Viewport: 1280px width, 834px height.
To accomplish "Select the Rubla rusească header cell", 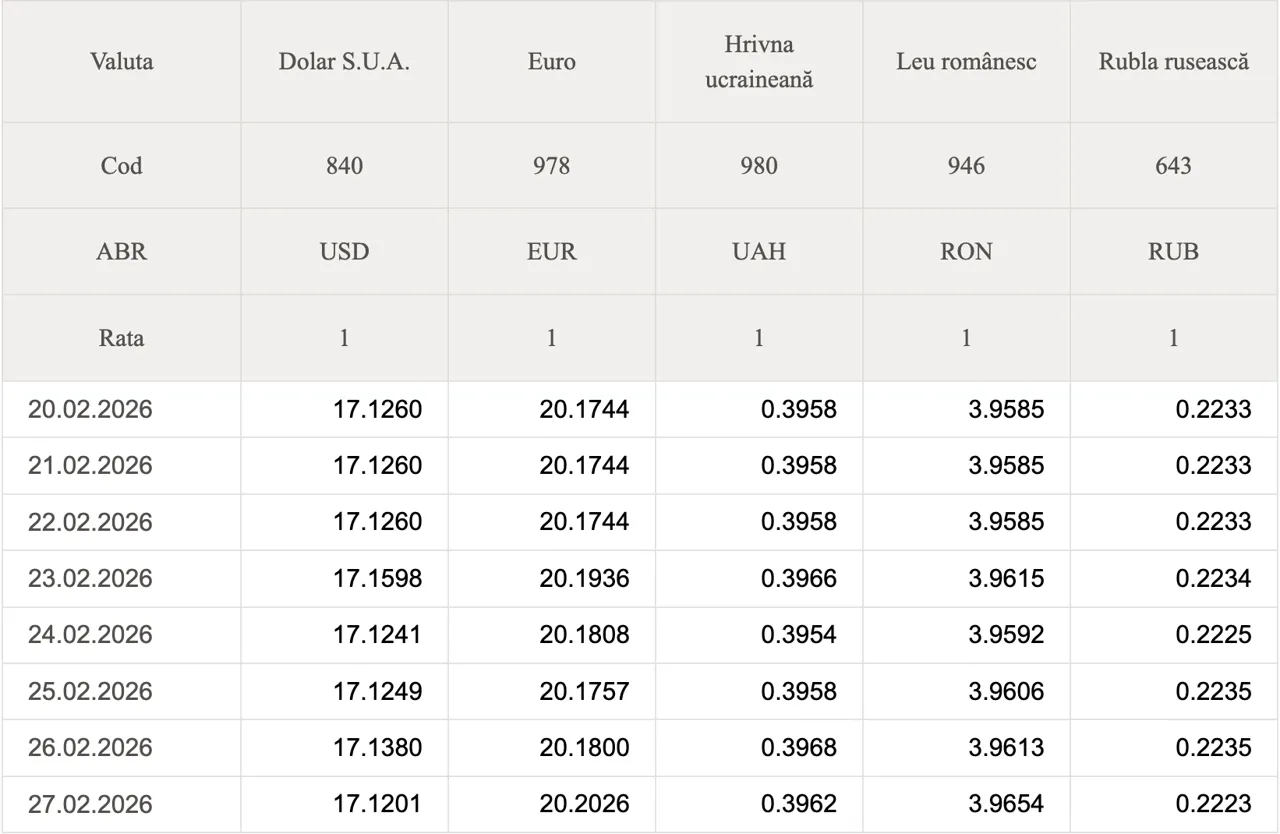I will 1174,62.
